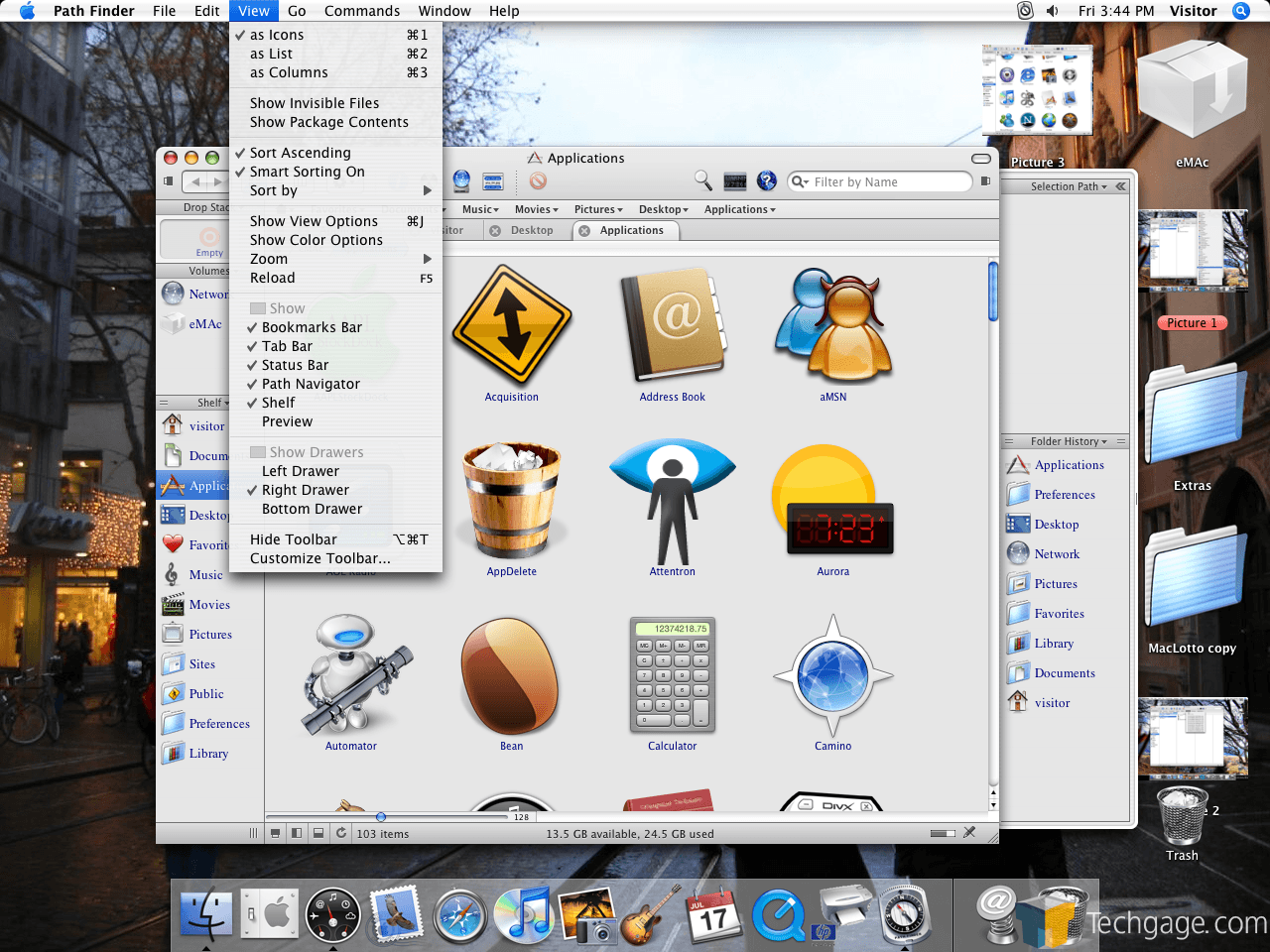Viewport: 1270px width, 952px height.
Task: Click the red stop toolbar icon
Action: [x=538, y=180]
